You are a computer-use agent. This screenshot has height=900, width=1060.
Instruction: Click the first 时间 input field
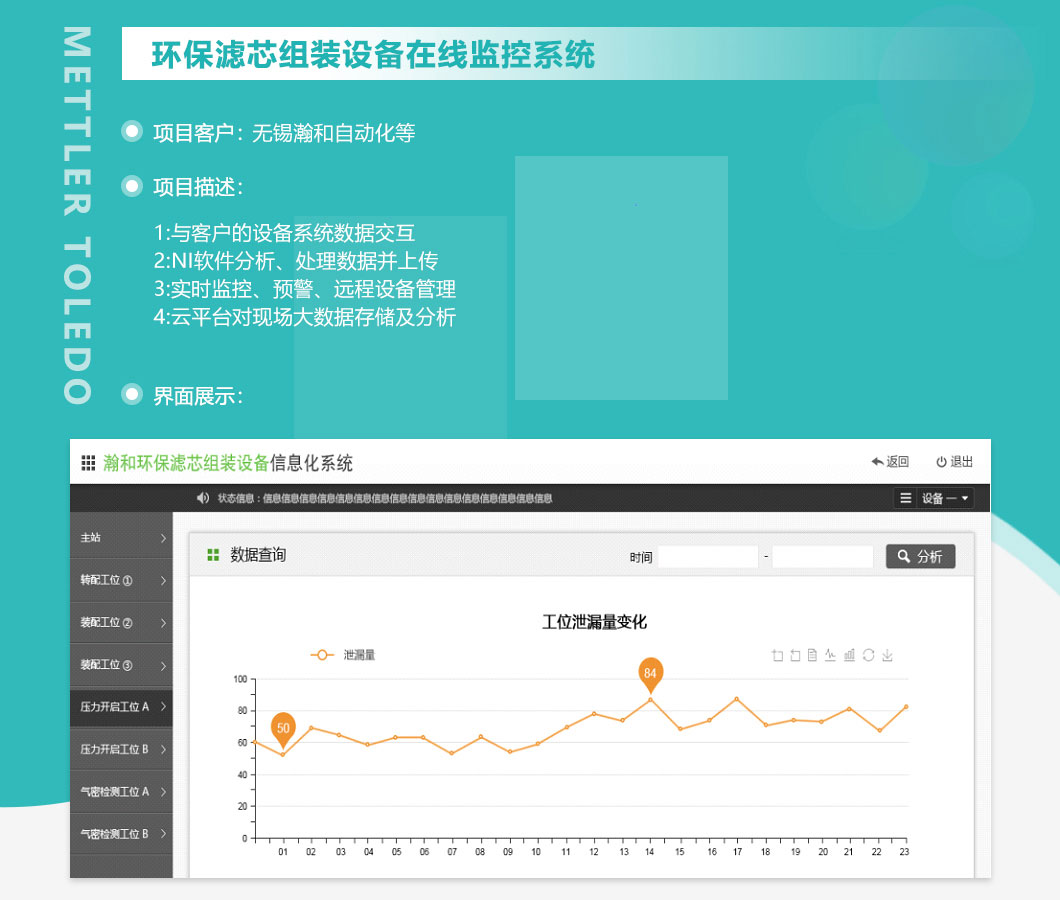[708, 556]
